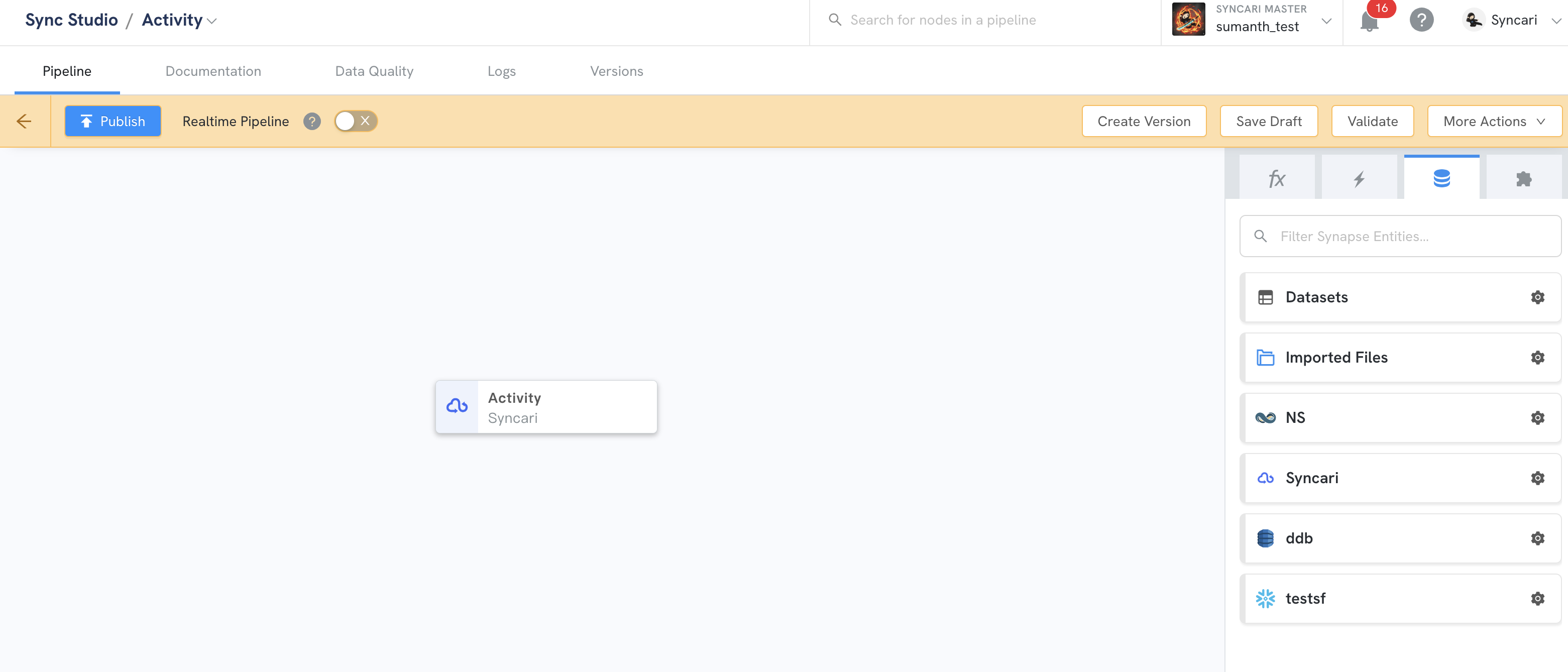Click the Syncari cloud icon on Activity node
Image resolution: width=1568 pixels, height=672 pixels.
coord(457,406)
